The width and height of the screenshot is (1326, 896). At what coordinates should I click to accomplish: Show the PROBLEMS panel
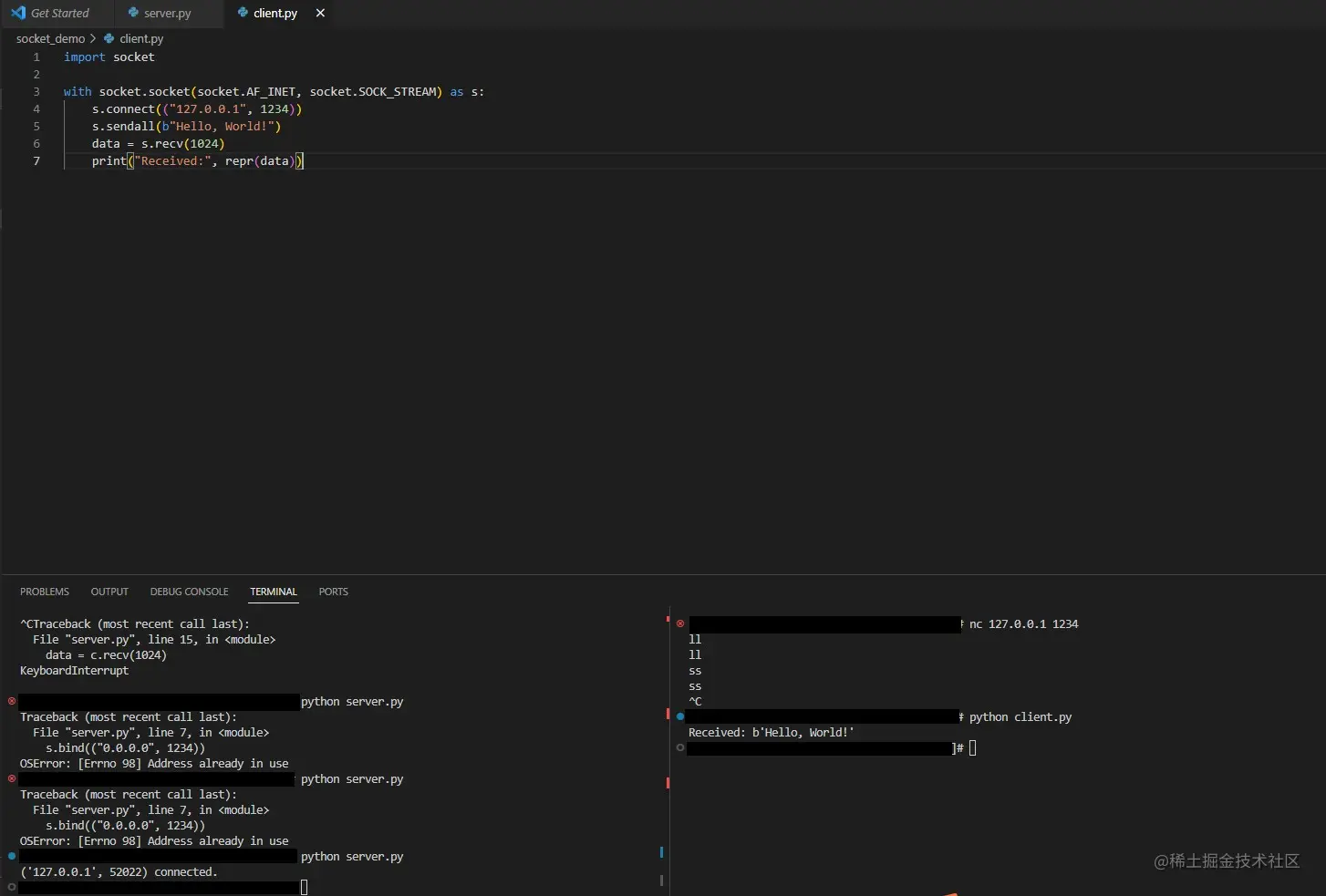45,592
